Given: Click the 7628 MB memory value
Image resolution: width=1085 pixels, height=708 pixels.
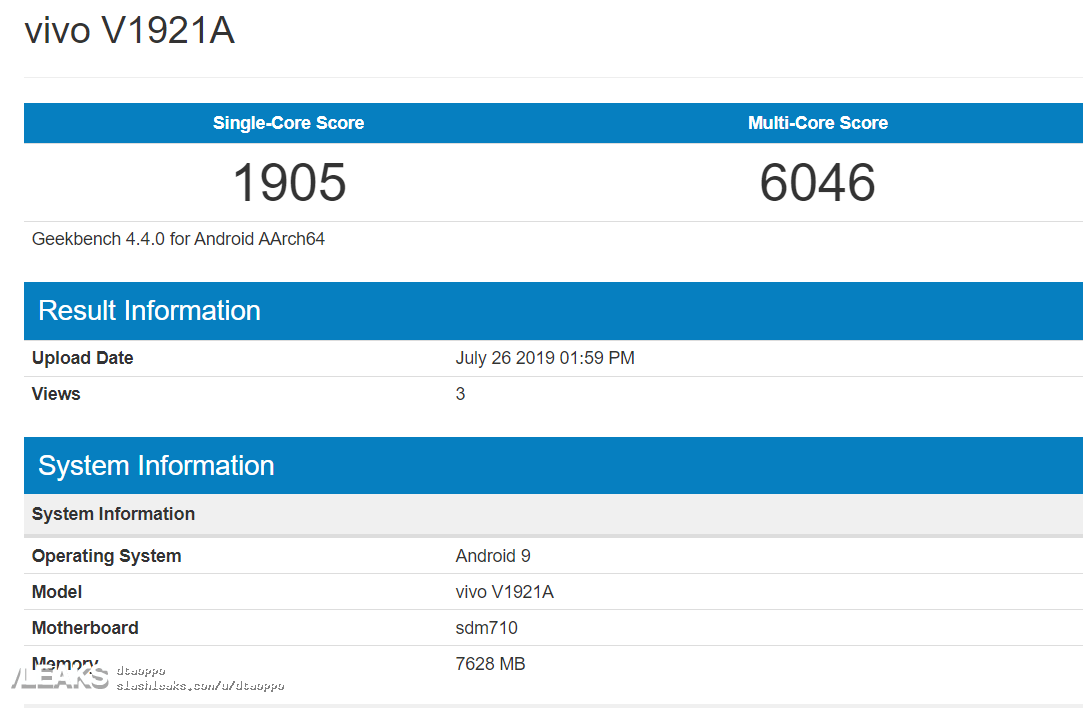Looking at the screenshot, I should point(490,664).
